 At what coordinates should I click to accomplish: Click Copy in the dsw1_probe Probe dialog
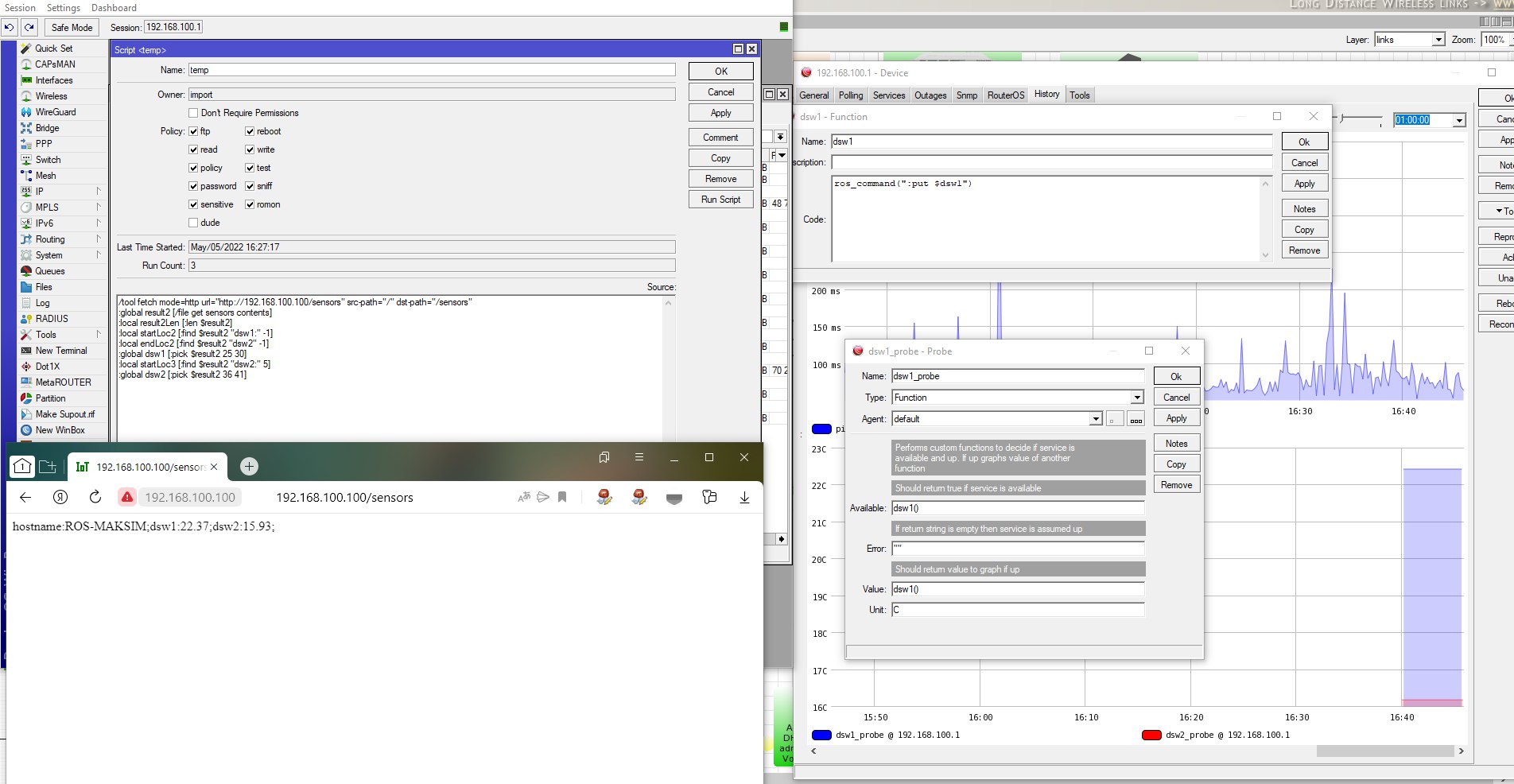pyautogui.click(x=1177, y=464)
